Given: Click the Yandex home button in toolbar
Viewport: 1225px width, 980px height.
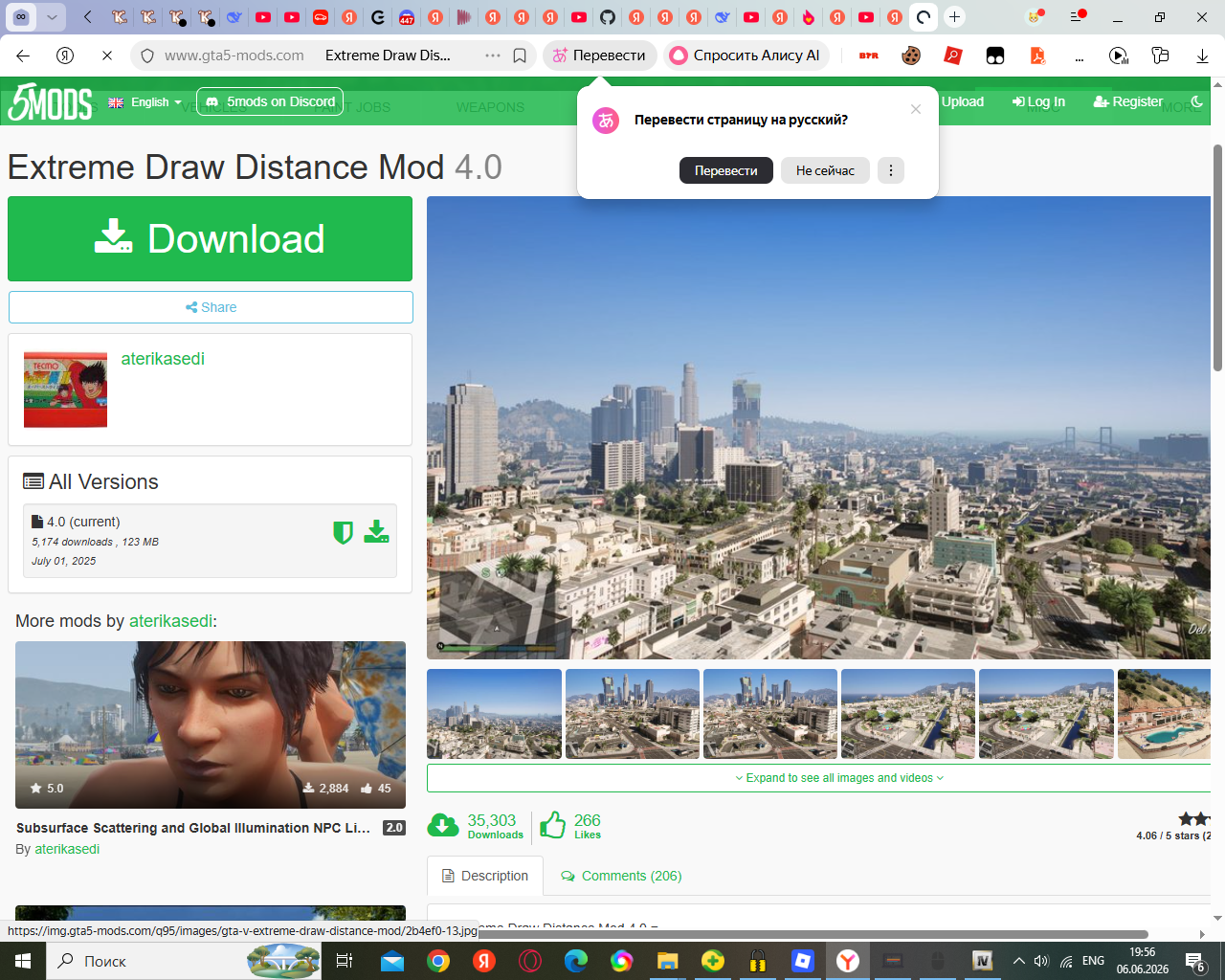Looking at the screenshot, I should (65, 56).
